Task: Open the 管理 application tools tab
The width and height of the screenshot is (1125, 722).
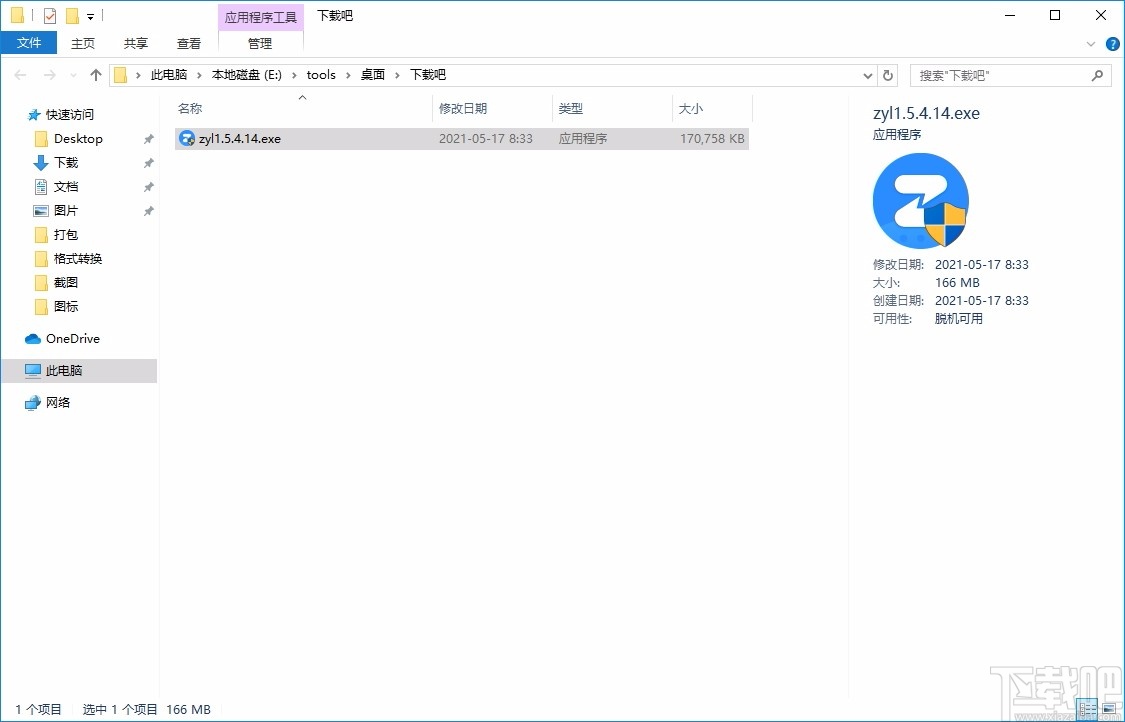Action: click(259, 43)
